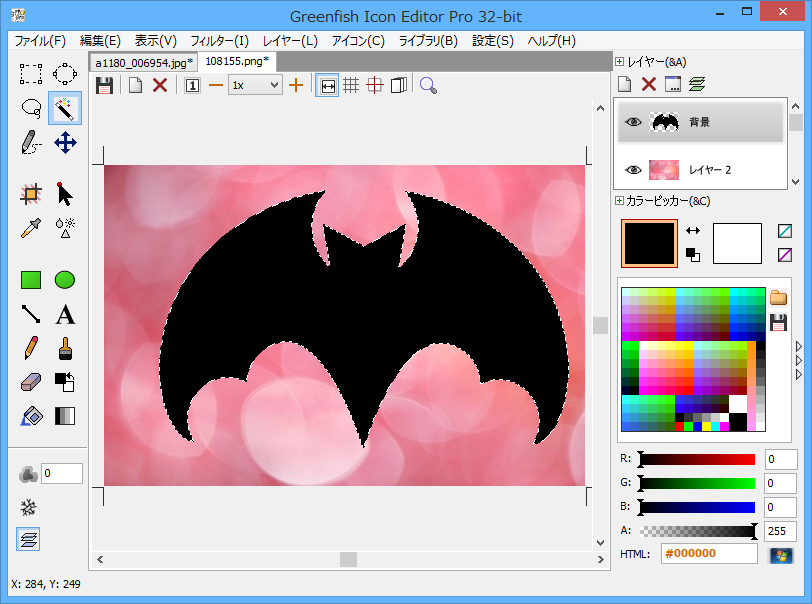Choose the Eraser tool

(x=31, y=382)
